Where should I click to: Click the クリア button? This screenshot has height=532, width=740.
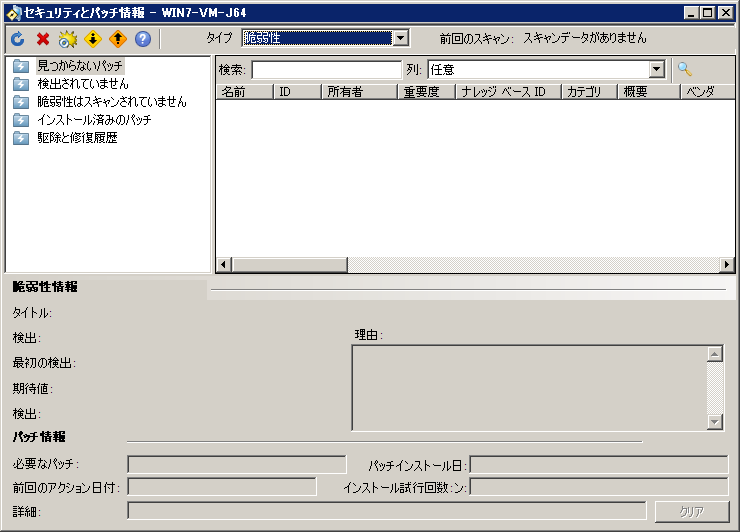point(691,511)
